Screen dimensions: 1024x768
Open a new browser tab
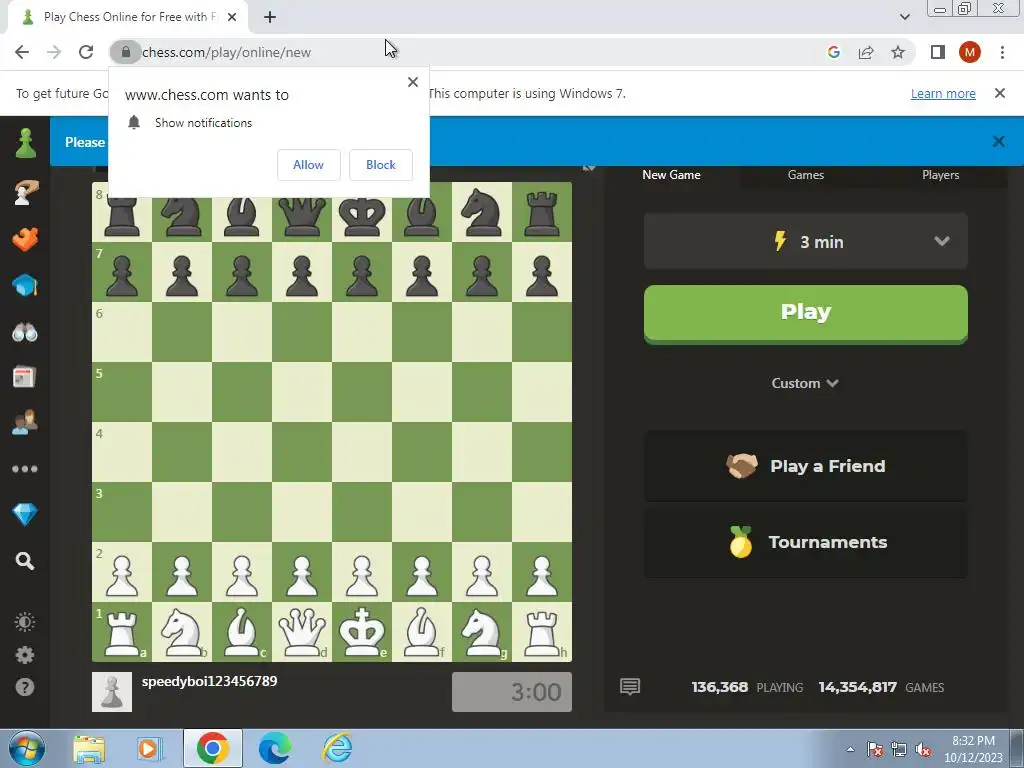pyautogui.click(x=270, y=17)
